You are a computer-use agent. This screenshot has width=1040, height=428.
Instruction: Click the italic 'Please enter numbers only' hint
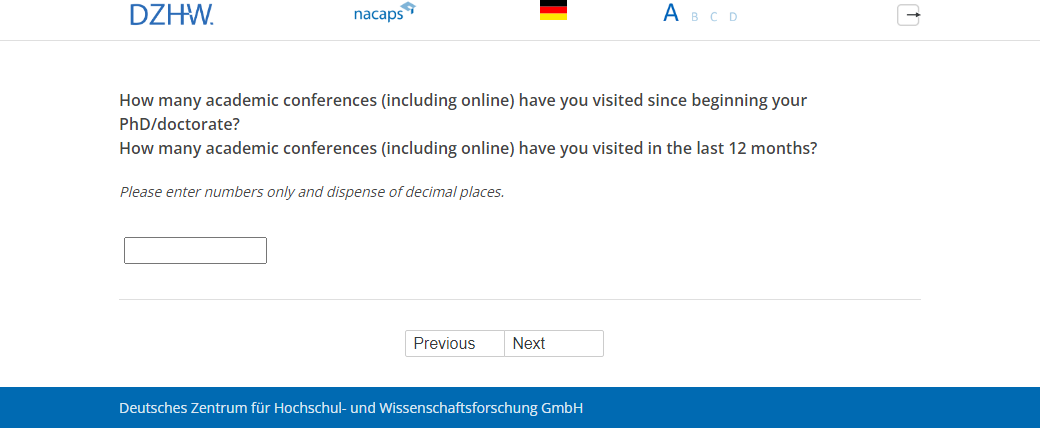(x=311, y=191)
